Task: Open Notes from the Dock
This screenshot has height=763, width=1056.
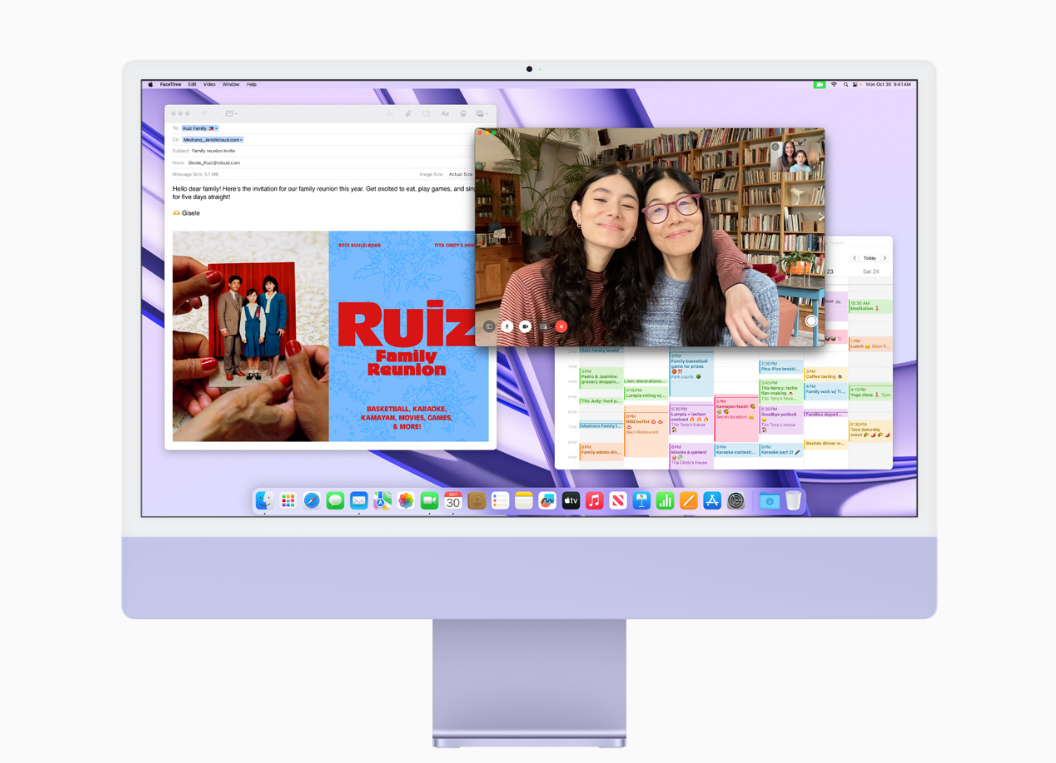Action: coord(524,500)
